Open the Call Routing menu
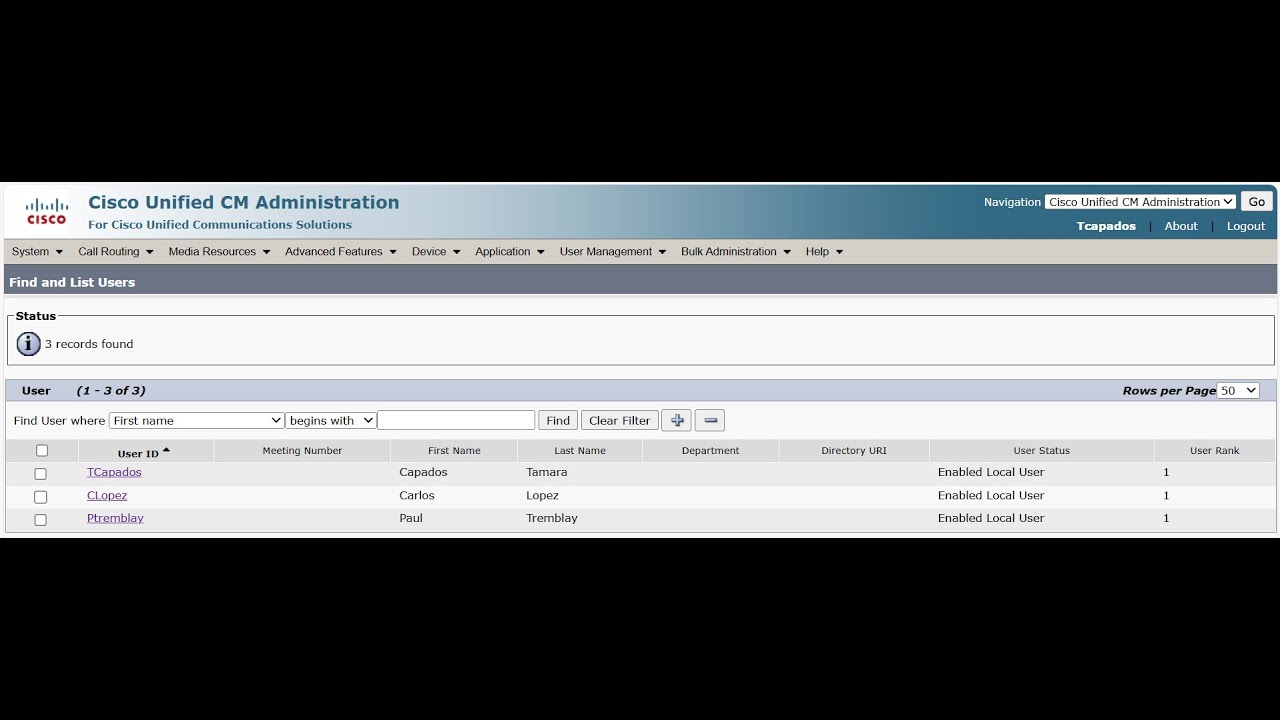Image resolution: width=1280 pixels, height=720 pixels. pyautogui.click(x=116, y=252)
